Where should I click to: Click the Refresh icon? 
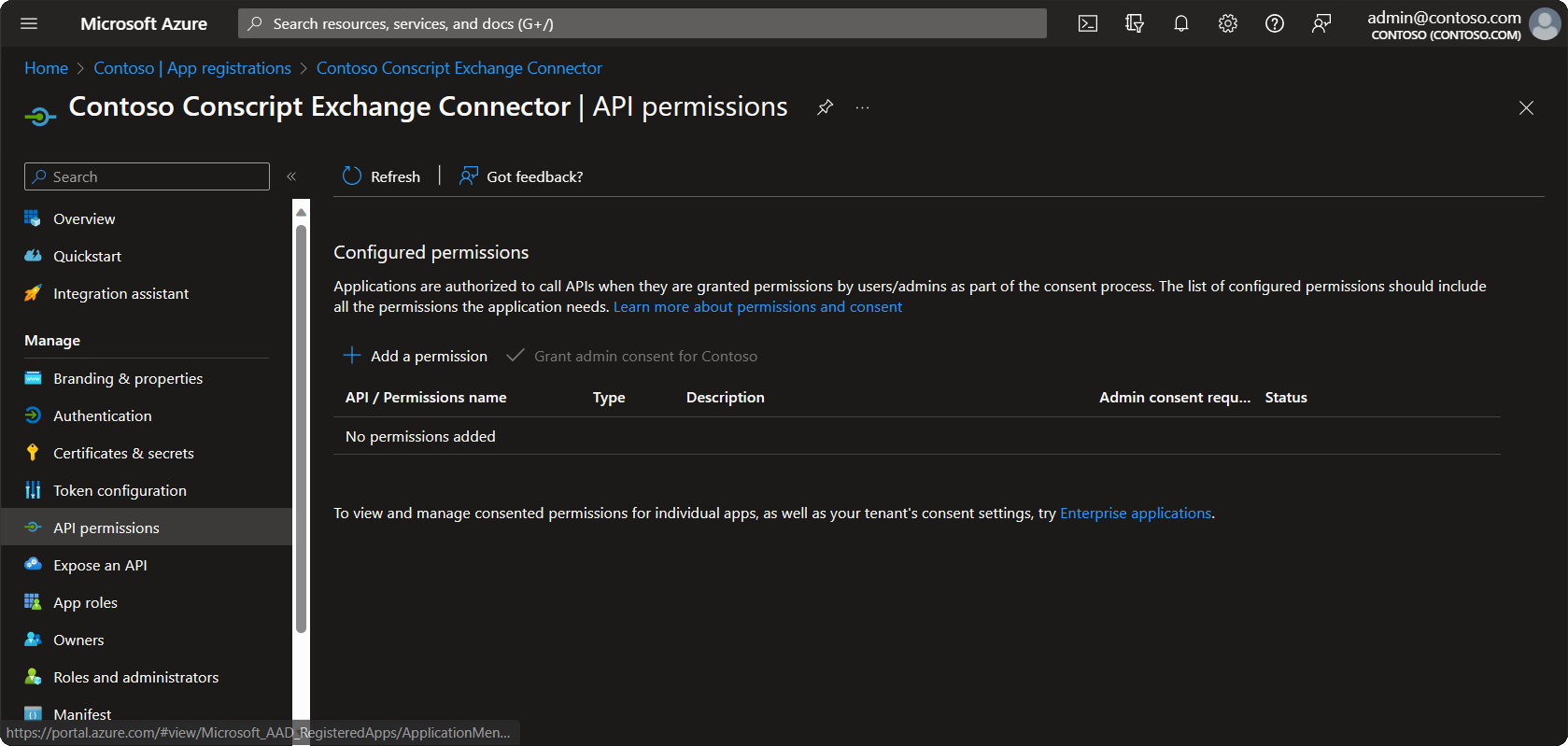(352, 176)
